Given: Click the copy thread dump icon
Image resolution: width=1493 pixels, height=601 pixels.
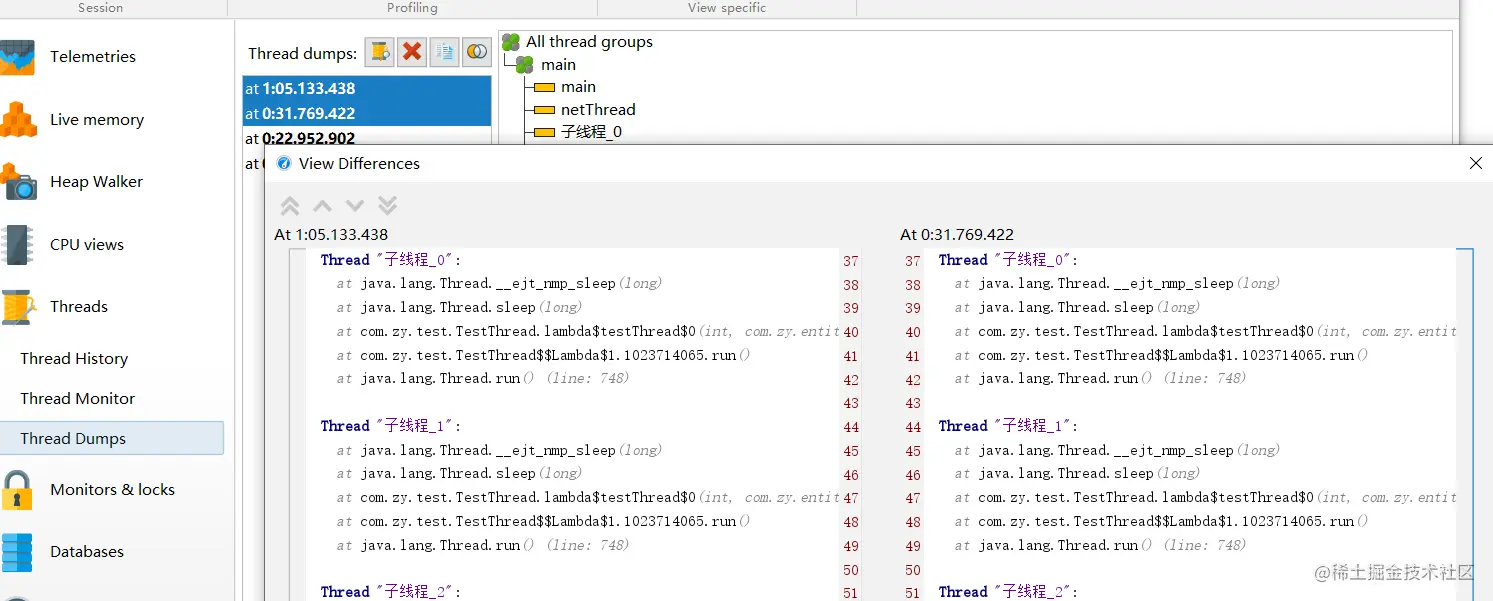Looking at the screenshot, I should 444,52.
